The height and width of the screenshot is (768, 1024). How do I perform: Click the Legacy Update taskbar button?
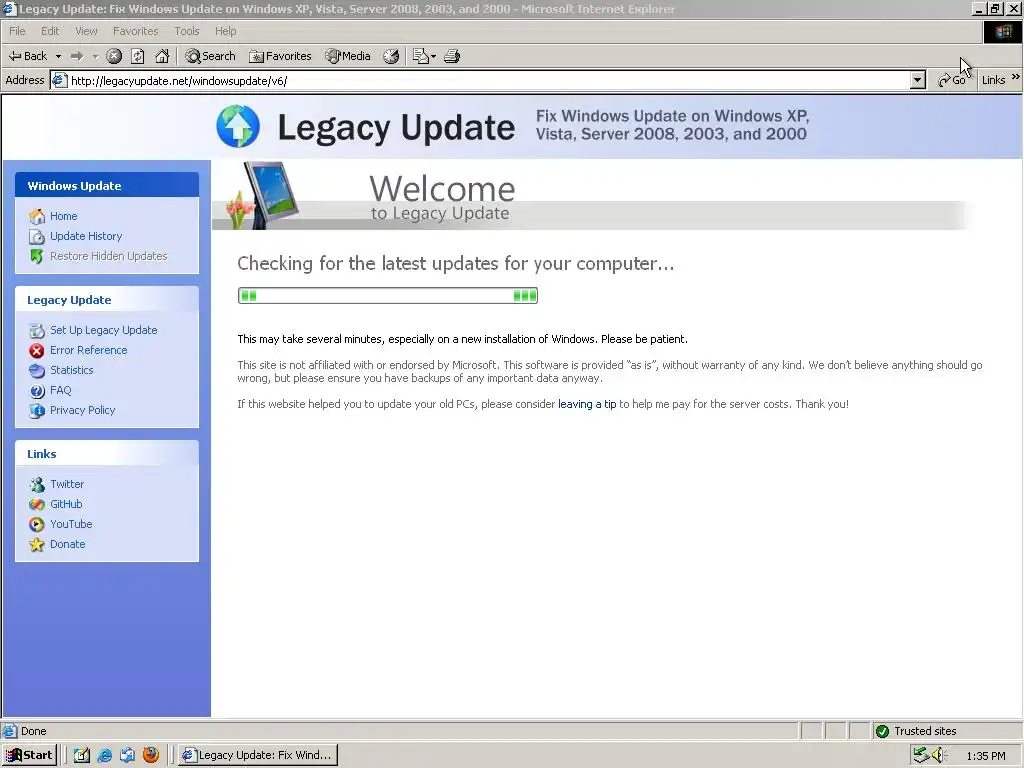click(x=258, y=755)
